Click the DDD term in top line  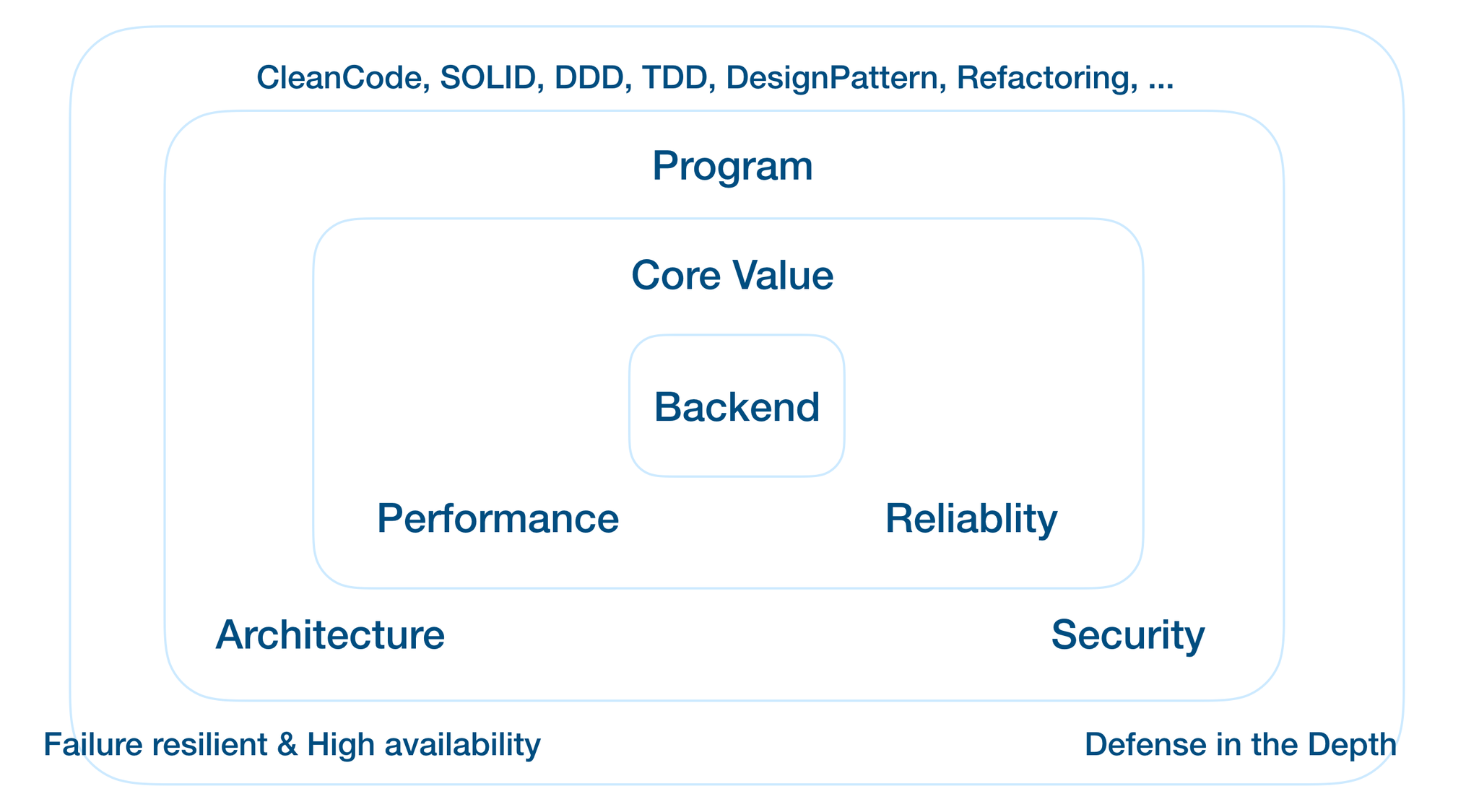[x=589, y=78]
